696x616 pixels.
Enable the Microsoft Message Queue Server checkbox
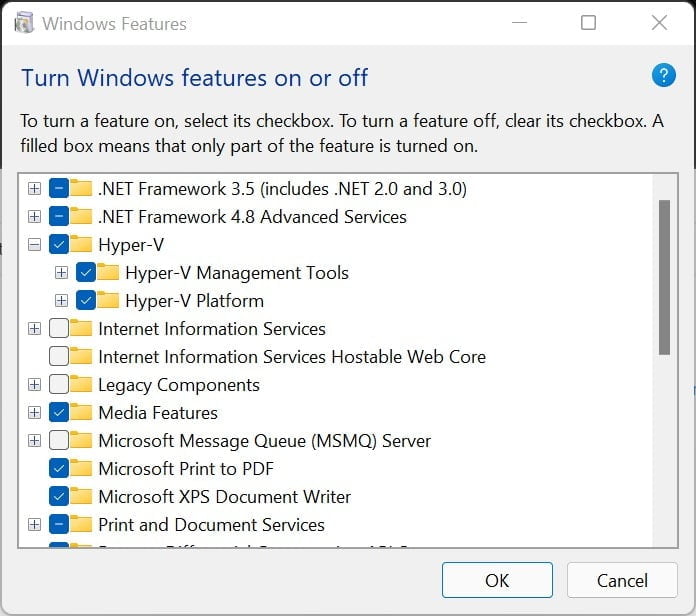point(58,441)
